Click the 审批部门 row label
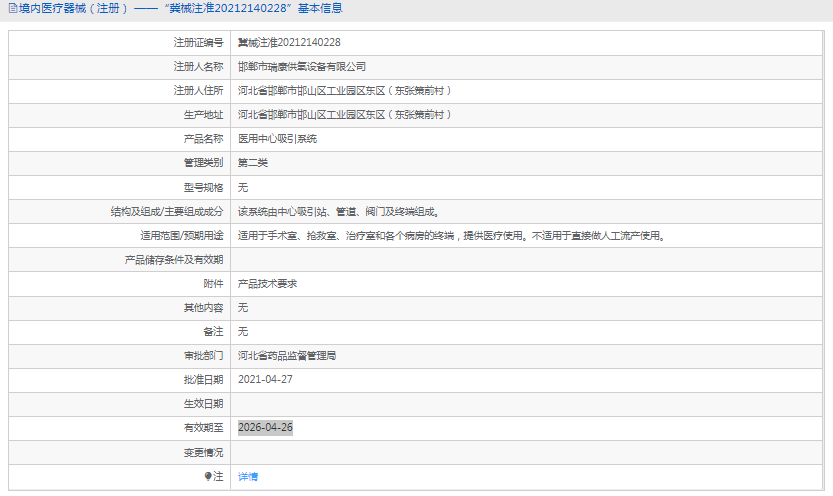The width and height of the screenshot is (833, 496). click(203, 356)
